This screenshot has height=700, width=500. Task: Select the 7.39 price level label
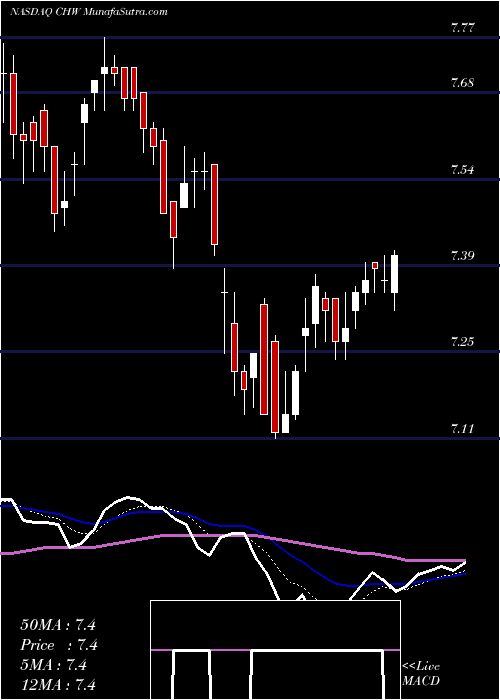click(x=463, y=256)
